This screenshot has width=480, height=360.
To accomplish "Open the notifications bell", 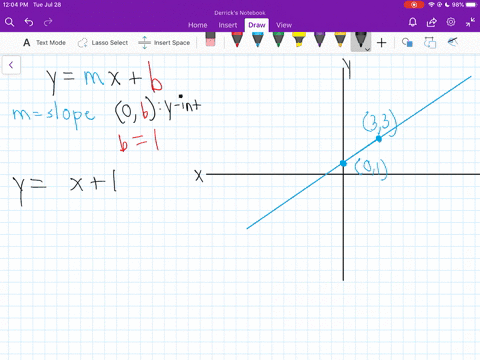I will 413,22.
